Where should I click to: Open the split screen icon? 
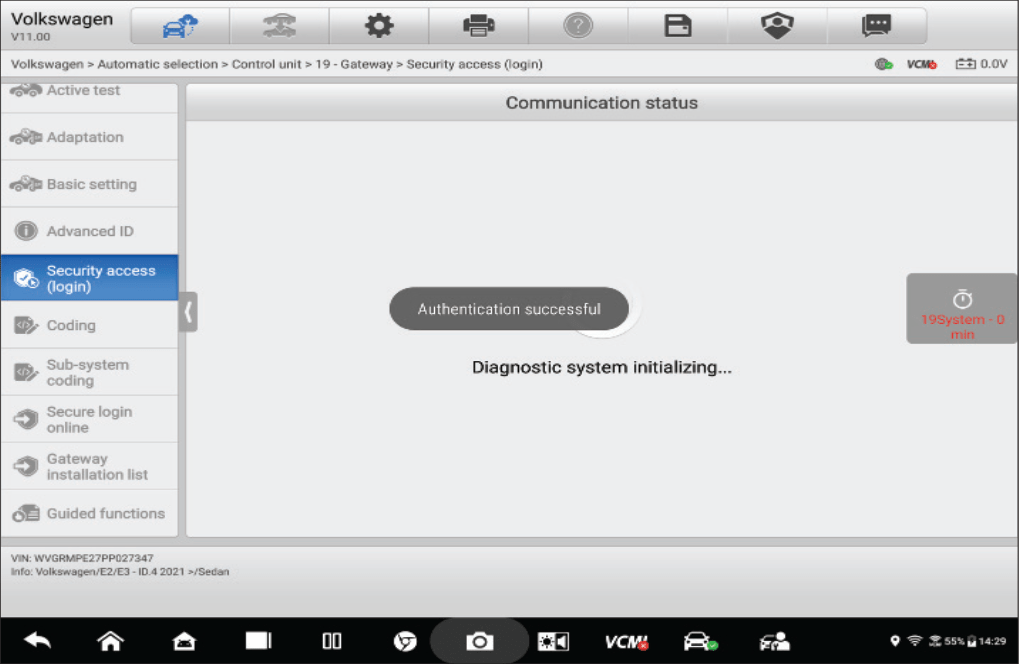(x=331, y=641)
